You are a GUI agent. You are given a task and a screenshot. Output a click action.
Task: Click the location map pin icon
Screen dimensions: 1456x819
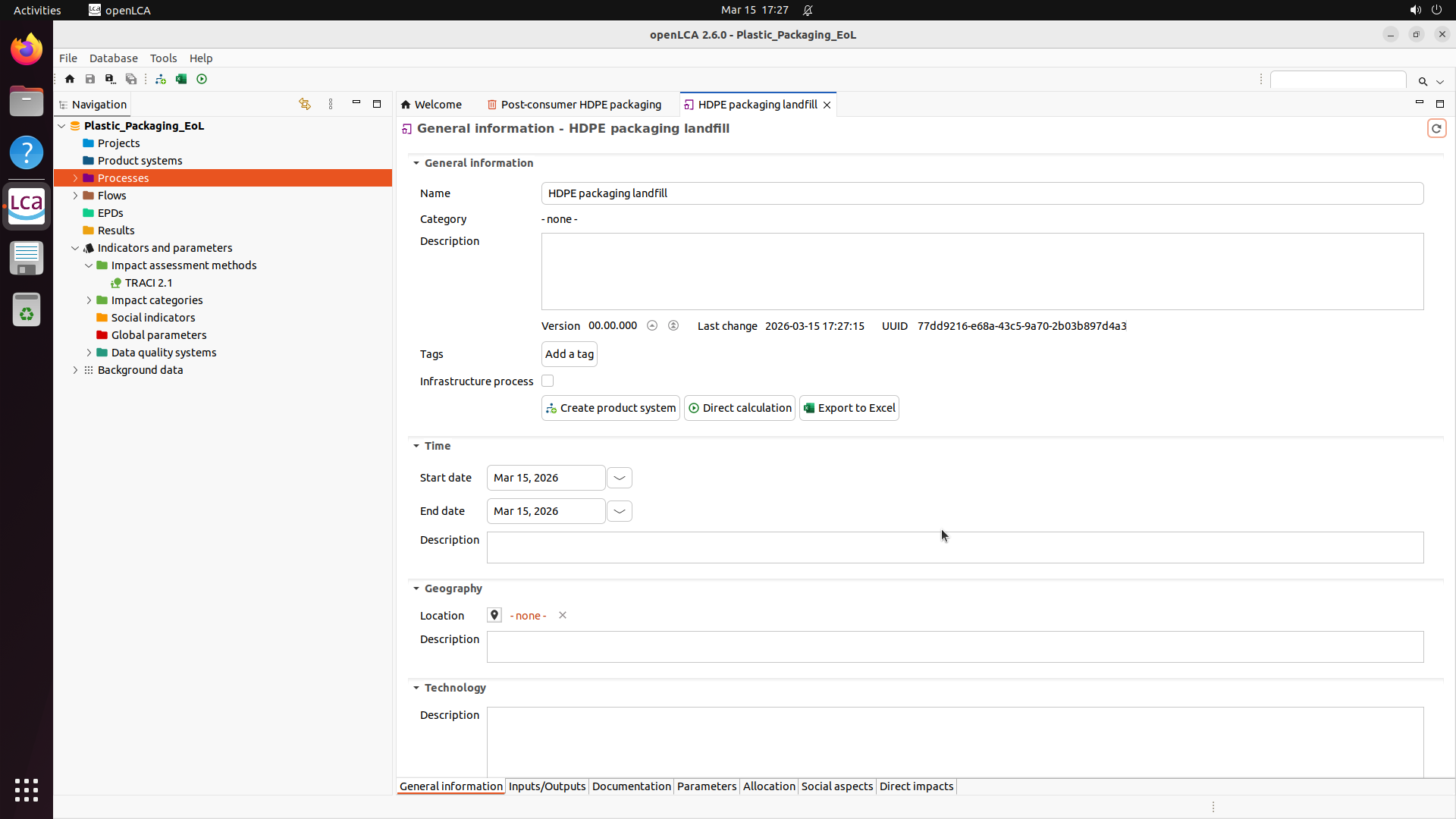(494, 615)
